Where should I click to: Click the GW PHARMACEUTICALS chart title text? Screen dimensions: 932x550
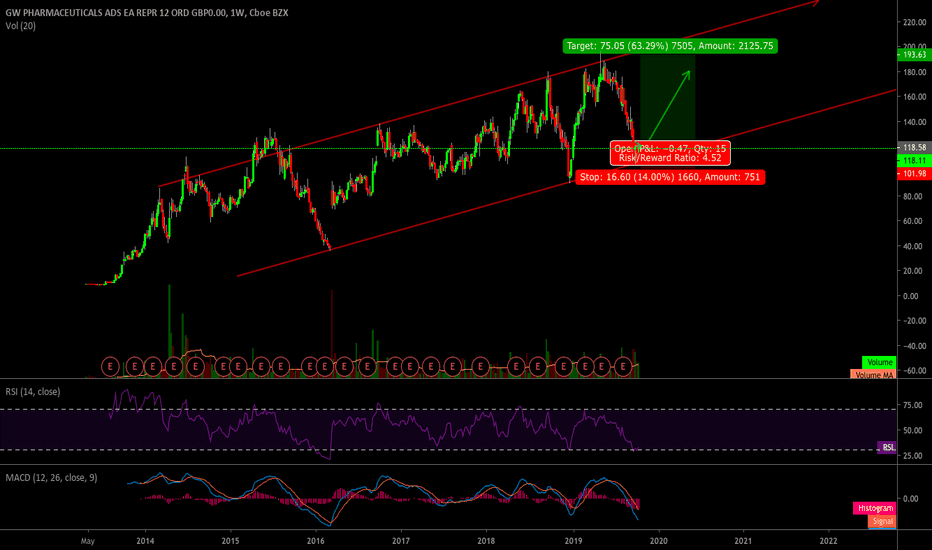(147, 12)
